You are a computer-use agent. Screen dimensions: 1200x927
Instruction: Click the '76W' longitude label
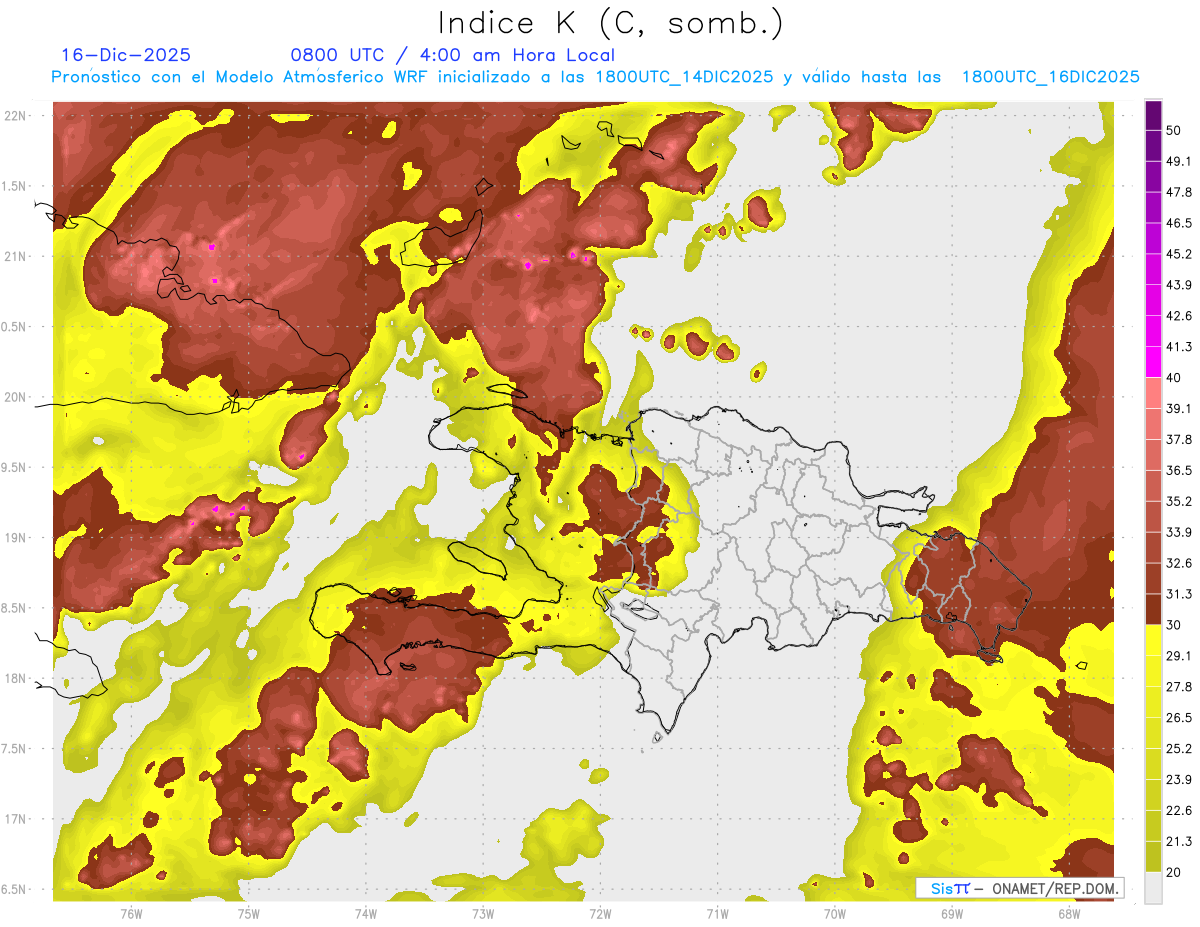(131, 914)
